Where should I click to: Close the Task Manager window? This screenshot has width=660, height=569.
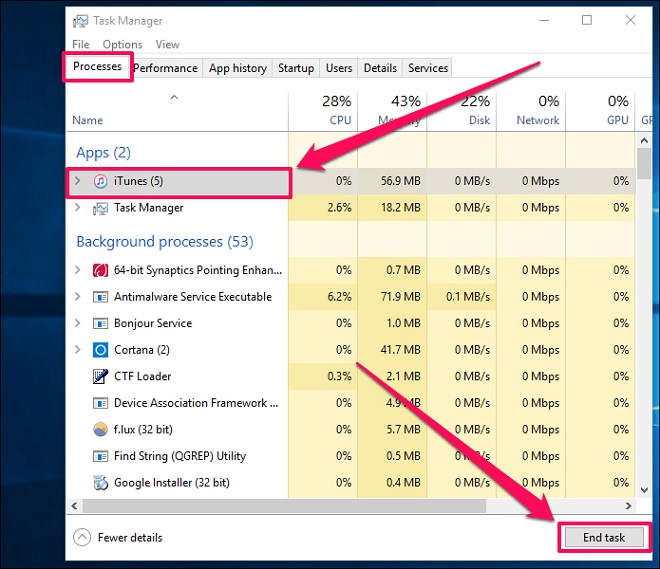click(x=630, y=20)
